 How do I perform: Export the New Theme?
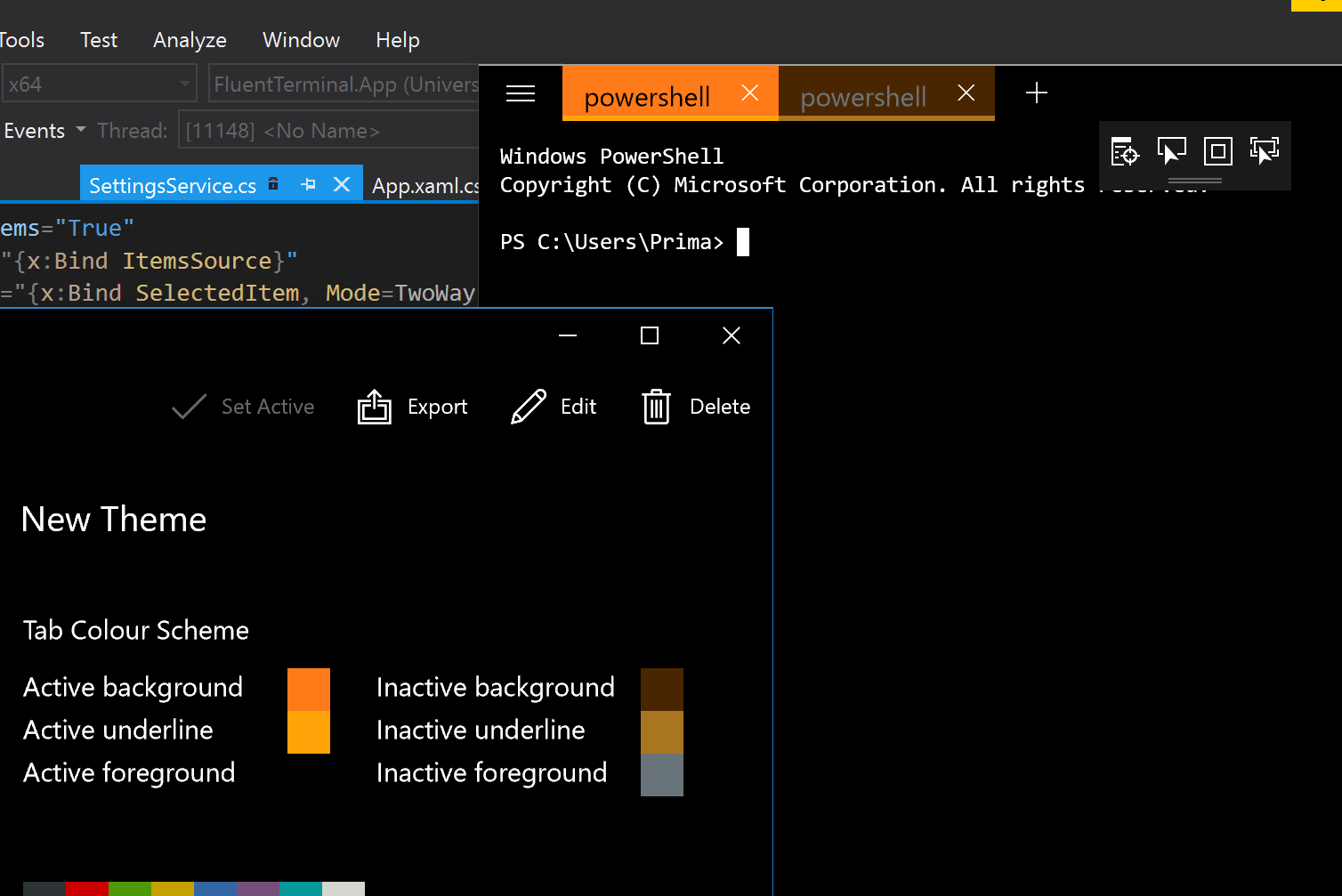[412, 407]
